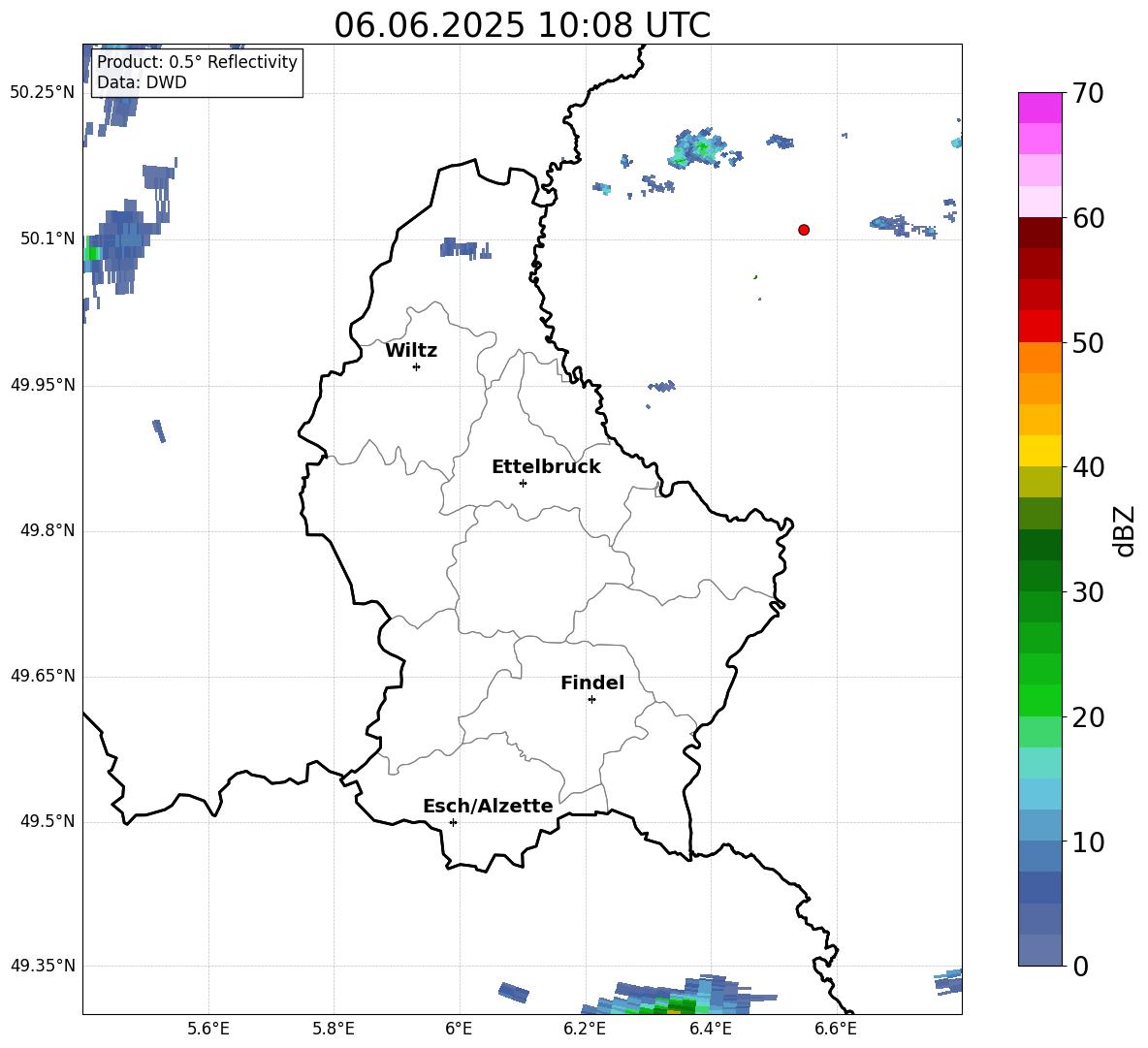The width and height of the screenshot is (1148, 1048).
Task: Pick the magenta swatch at colorbar top
Action: [1039, 109]
